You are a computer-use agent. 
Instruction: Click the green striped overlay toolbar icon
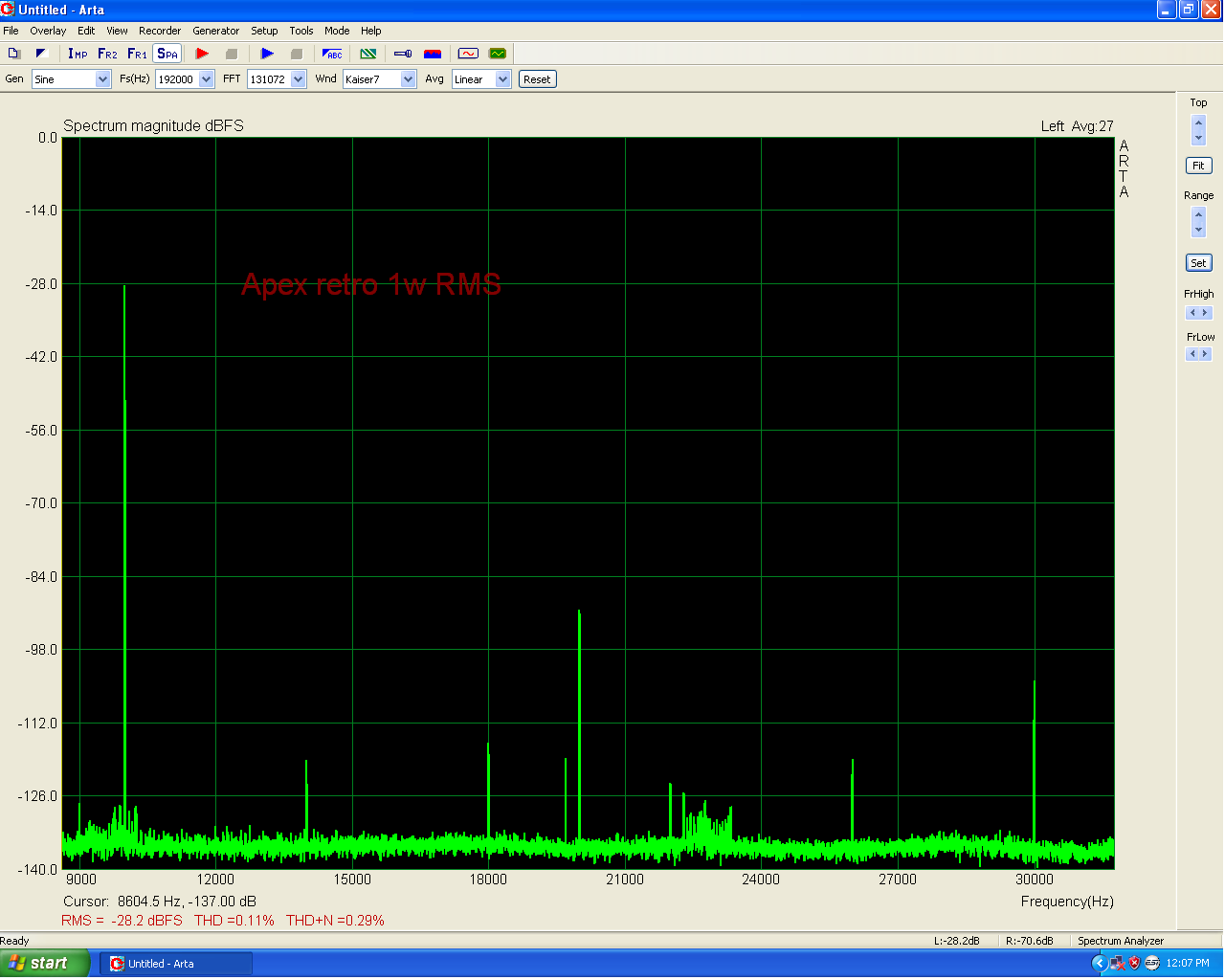click(367, 54)
